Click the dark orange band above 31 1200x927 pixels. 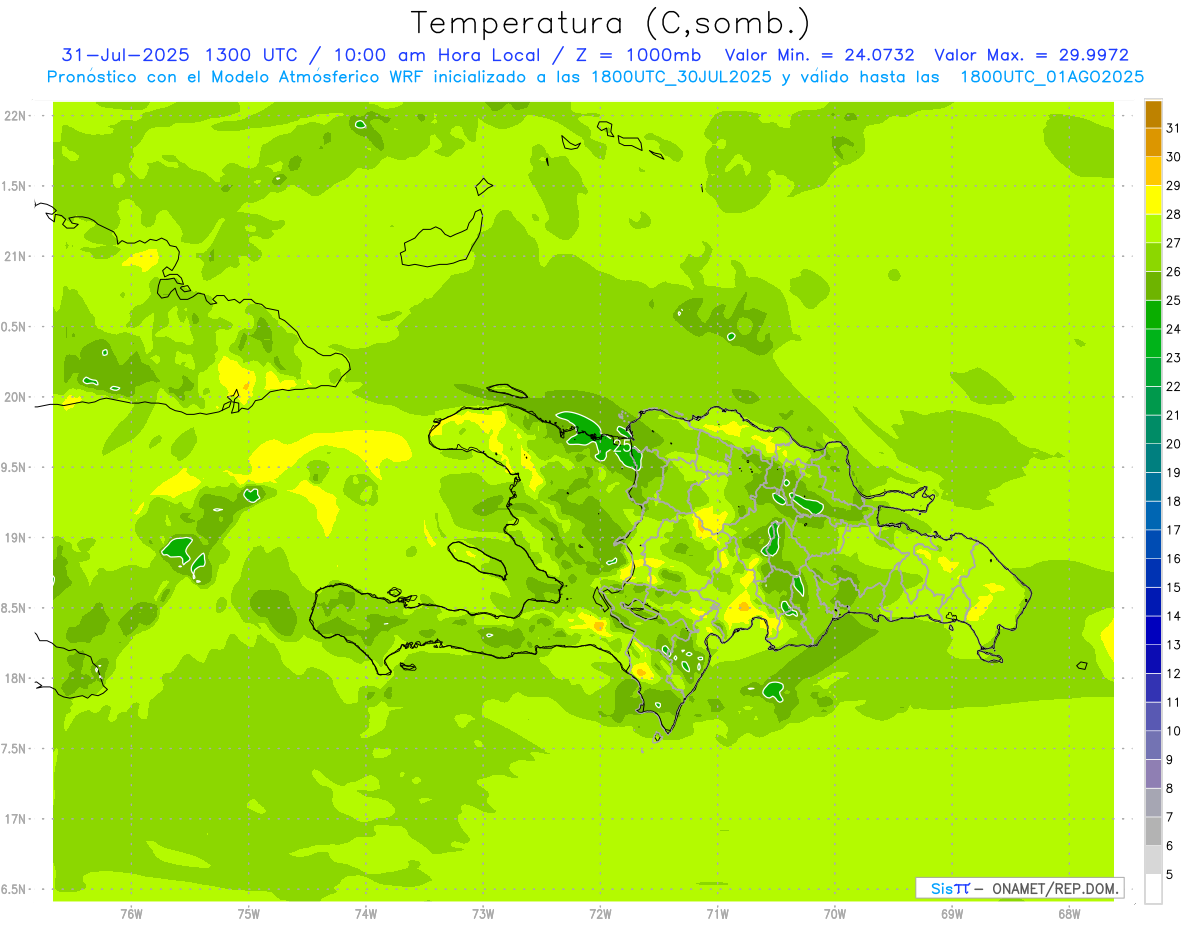coord(1153,114)
